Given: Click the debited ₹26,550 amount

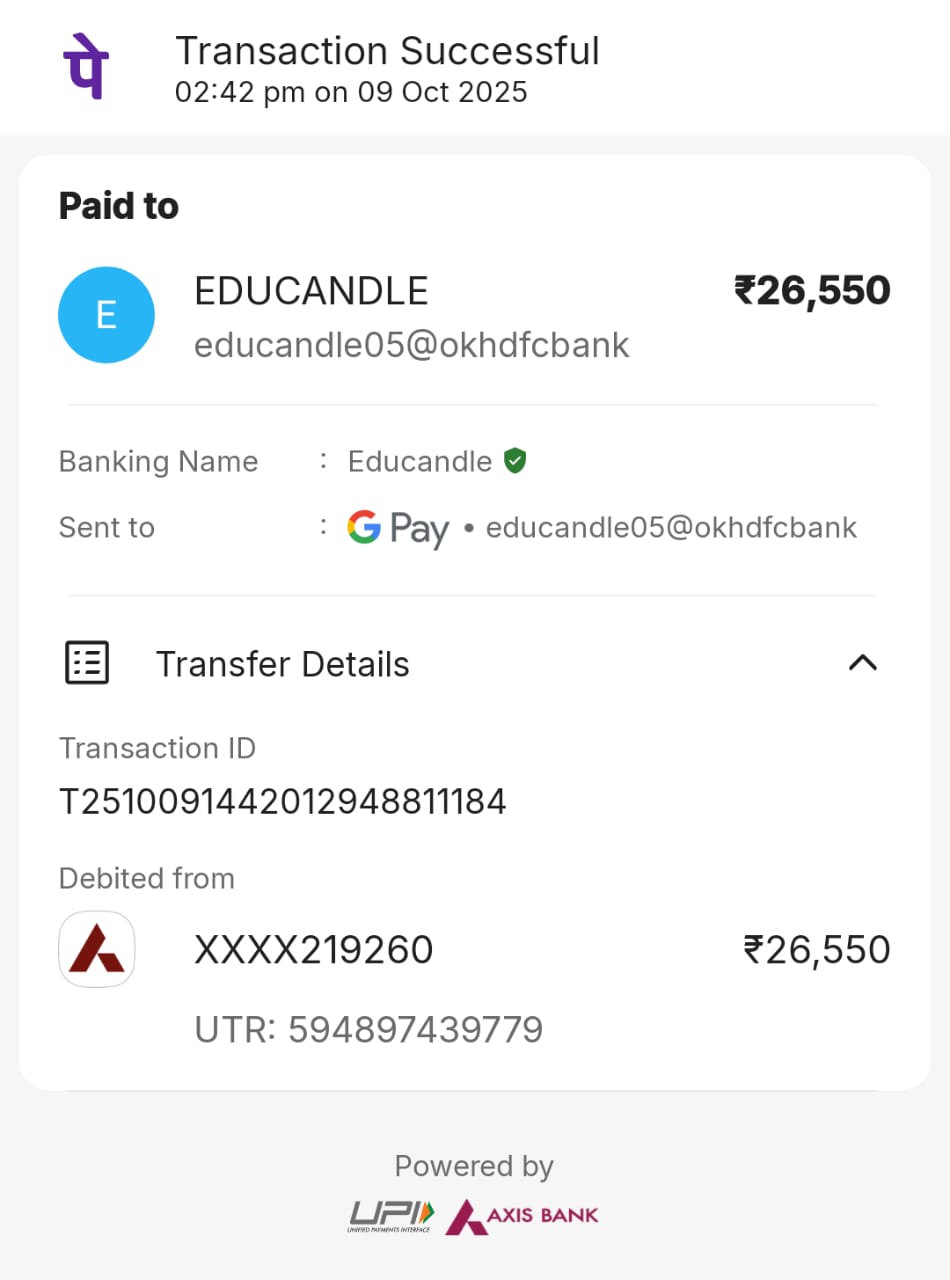Looking at the screenshot, I should tap(817, 949).
